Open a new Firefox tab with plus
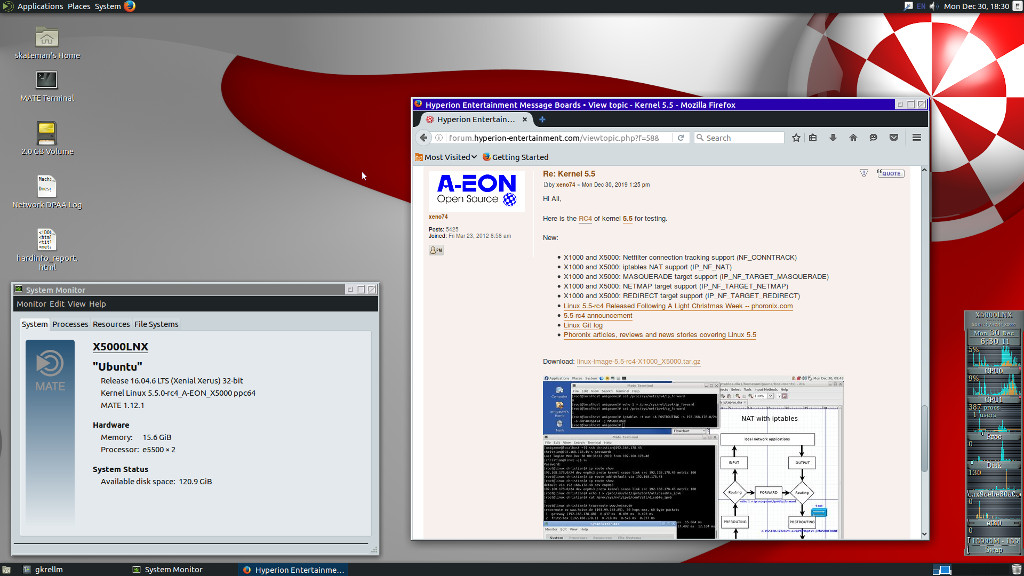 click(542, 120)
